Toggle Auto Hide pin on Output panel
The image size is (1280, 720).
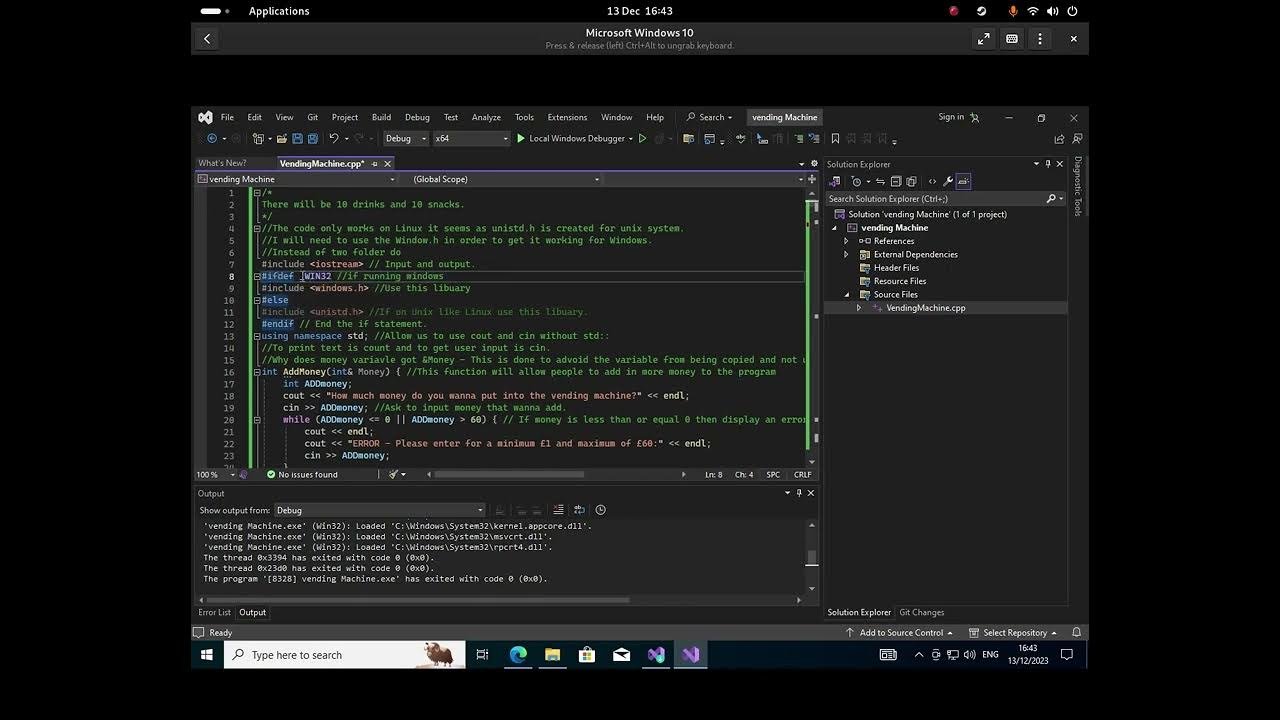798,493
